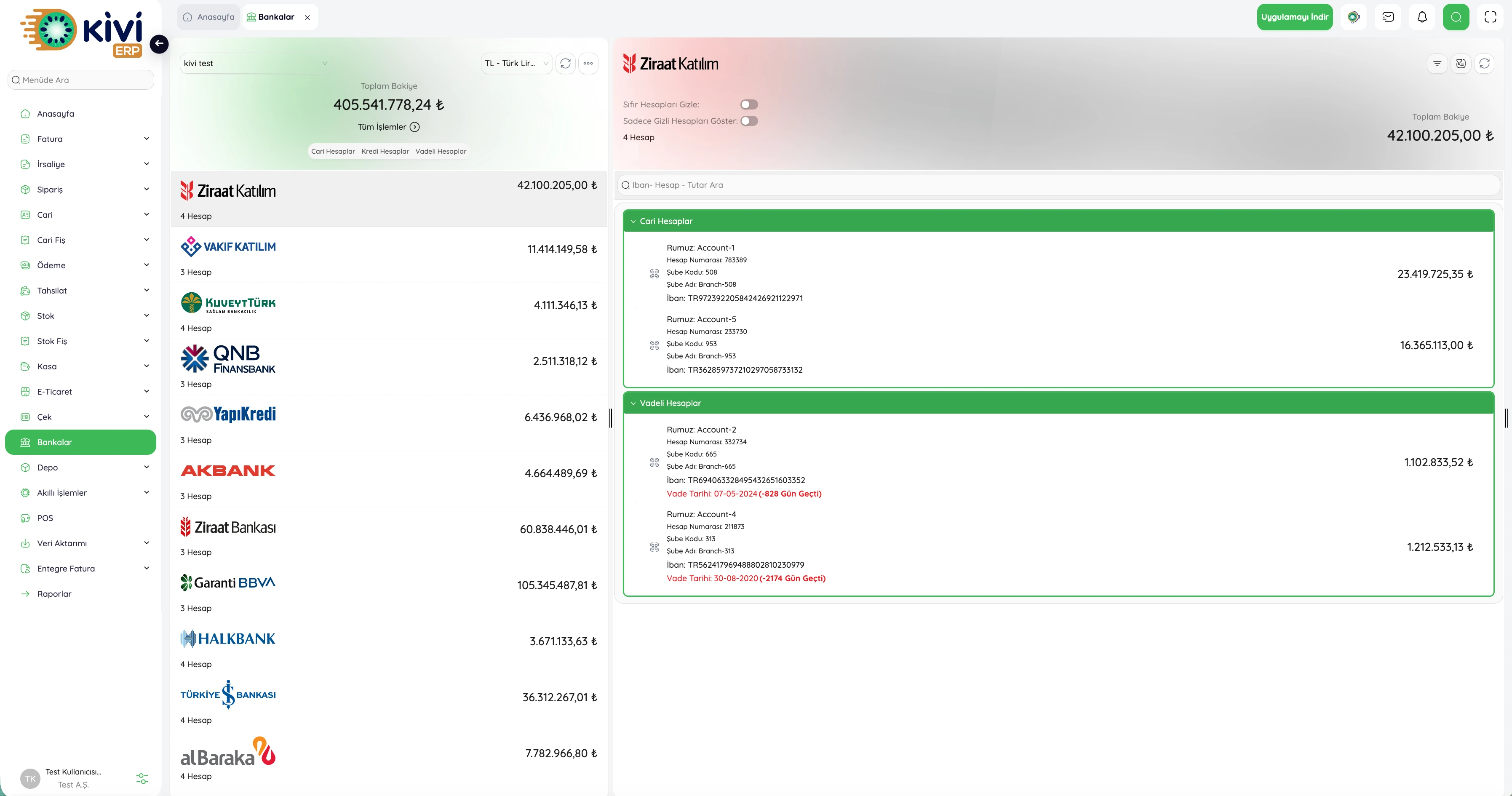Screen dimensions: 1512x796
Task: Switch to the Anasayfa tab
Action: [208, 17]
